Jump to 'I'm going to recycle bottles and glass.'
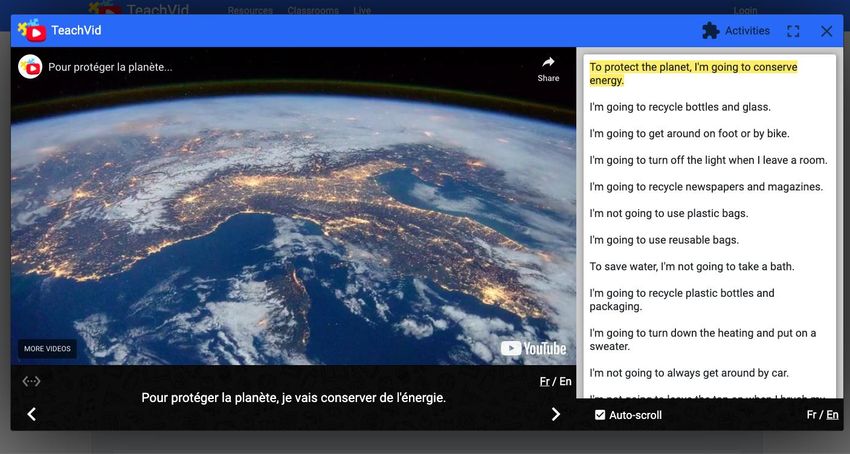The height and width of the screenshot is (454, 850). click(680, 107)
